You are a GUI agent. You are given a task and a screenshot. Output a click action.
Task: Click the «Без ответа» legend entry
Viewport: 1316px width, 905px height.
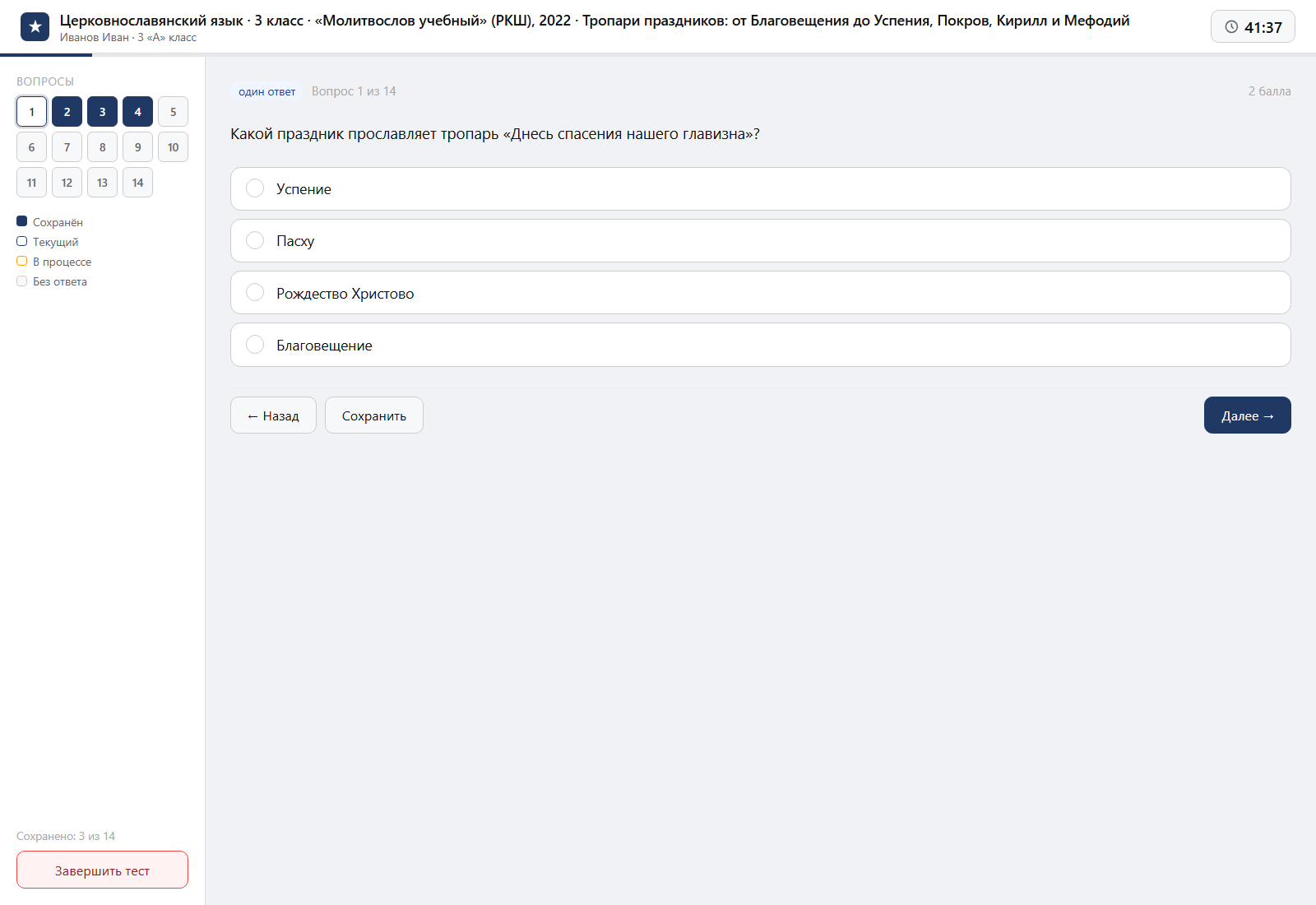point(52,281)
